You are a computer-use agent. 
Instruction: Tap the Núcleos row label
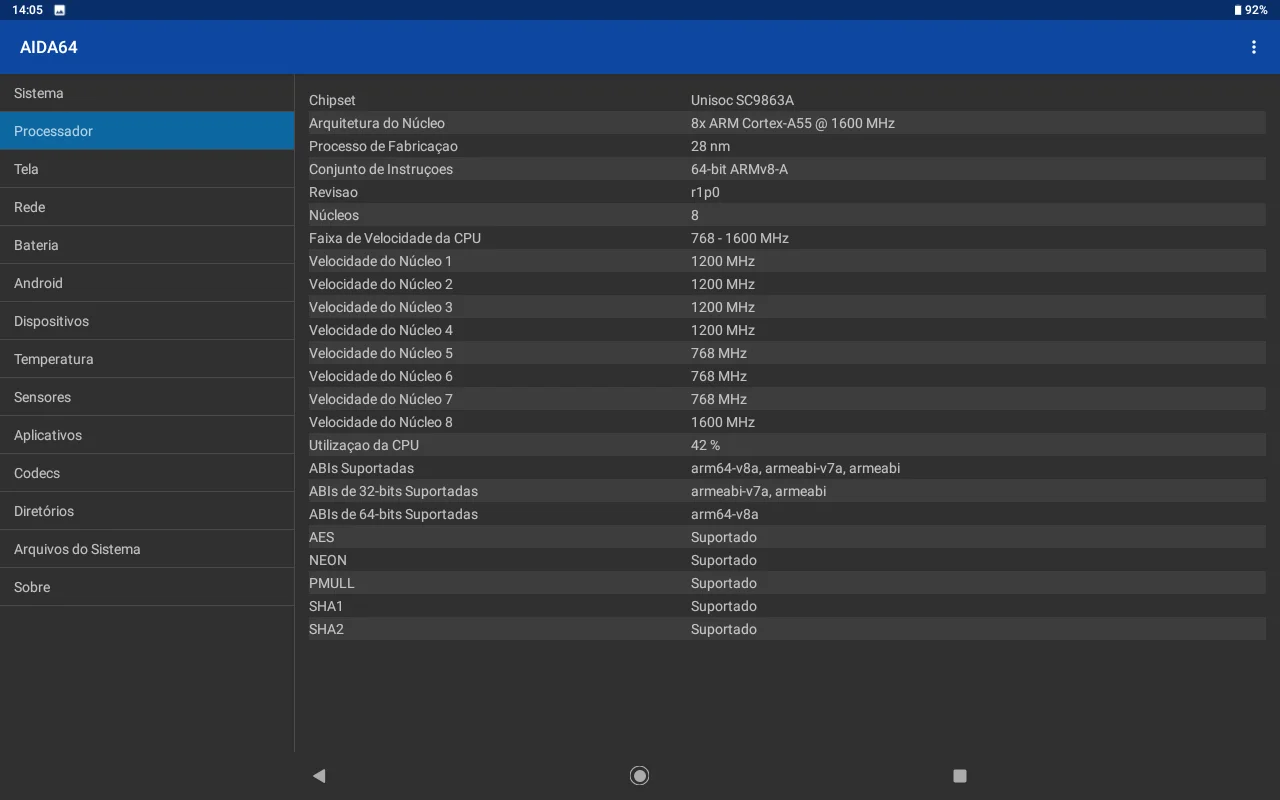point(334,215)
